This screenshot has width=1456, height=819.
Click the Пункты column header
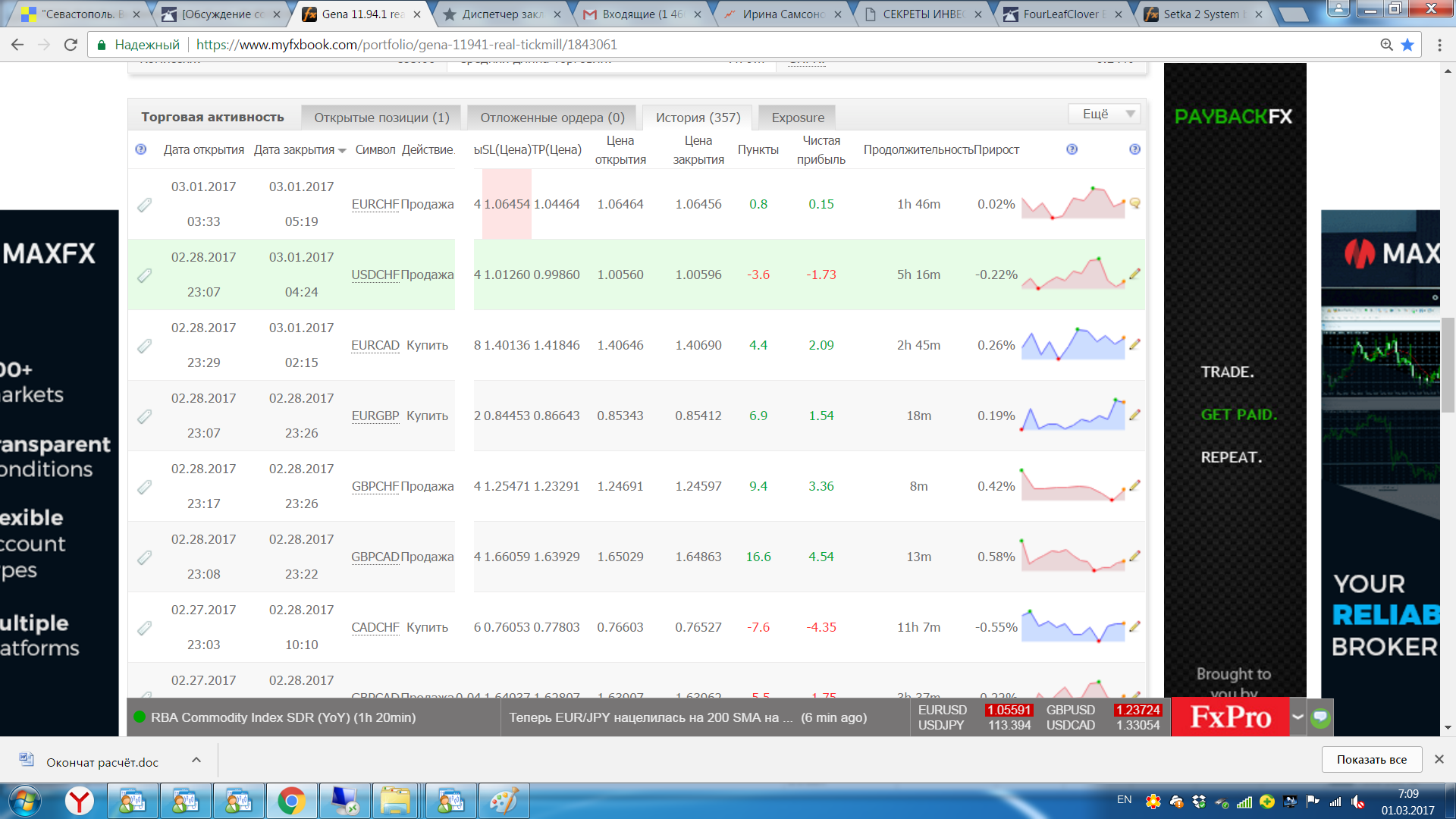pyautogui.click(x=758, y=149)
